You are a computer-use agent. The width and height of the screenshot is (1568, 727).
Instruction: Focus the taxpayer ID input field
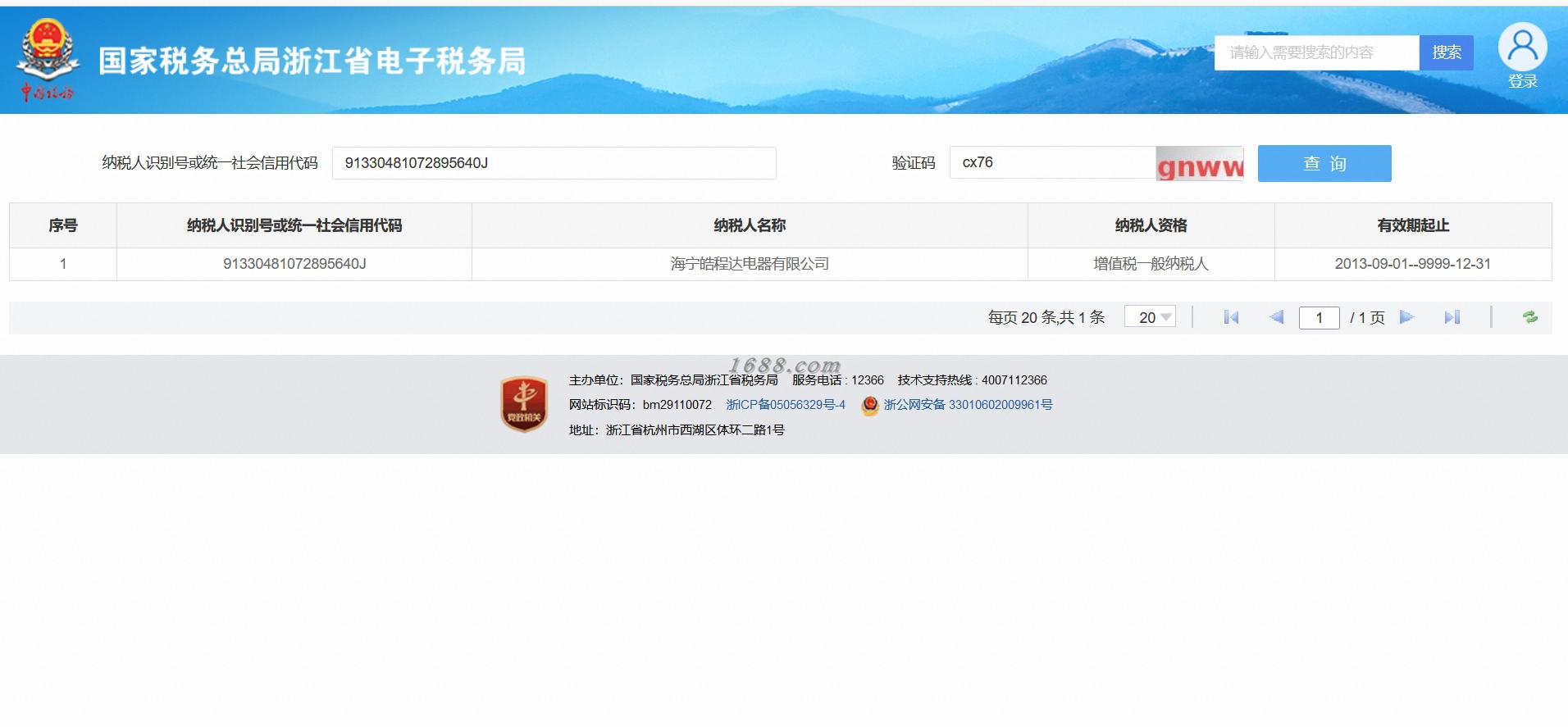554,163
